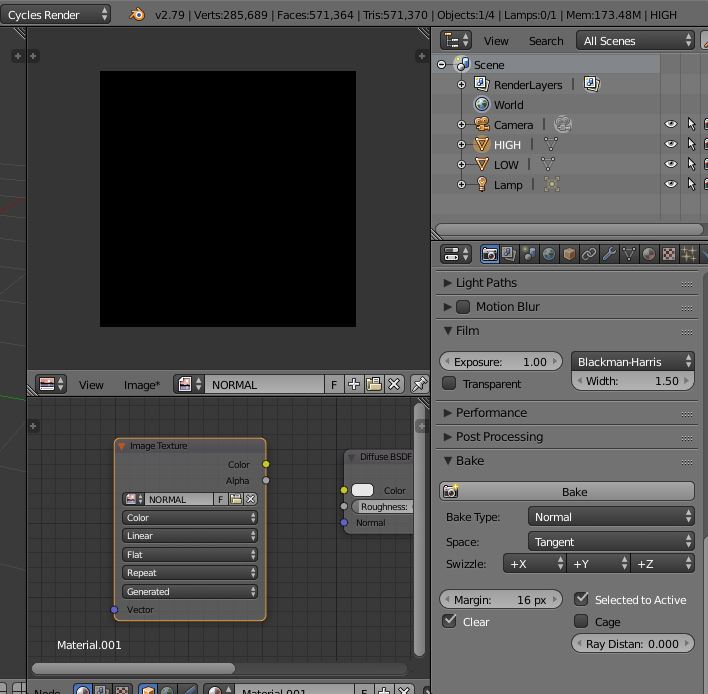
Task: Open image editor View menu
Action: coord(91,385)
